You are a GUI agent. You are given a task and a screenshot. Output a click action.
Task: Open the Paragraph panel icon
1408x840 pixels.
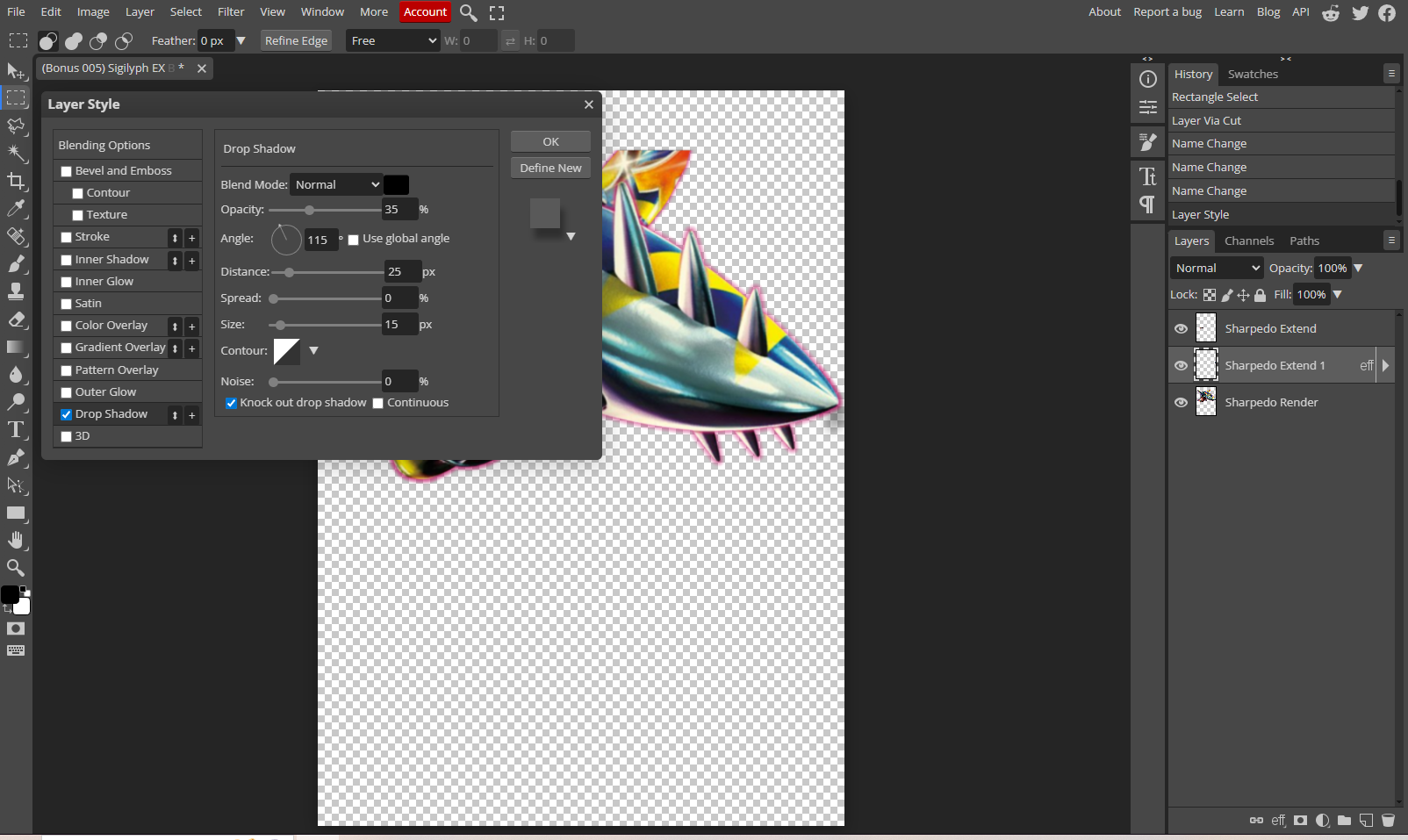coord(1147,205)
